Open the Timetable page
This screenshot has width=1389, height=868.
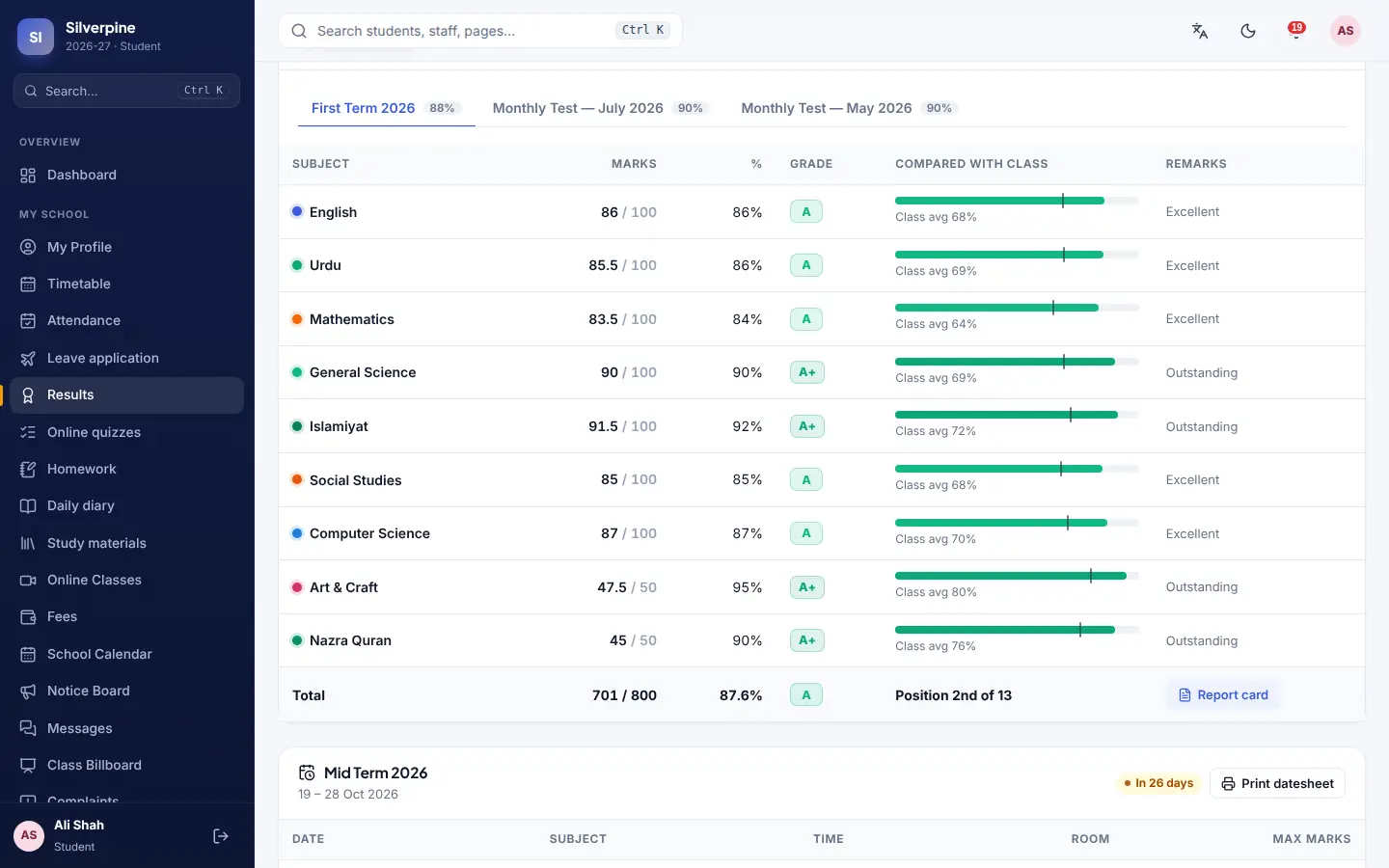[126, 284]
